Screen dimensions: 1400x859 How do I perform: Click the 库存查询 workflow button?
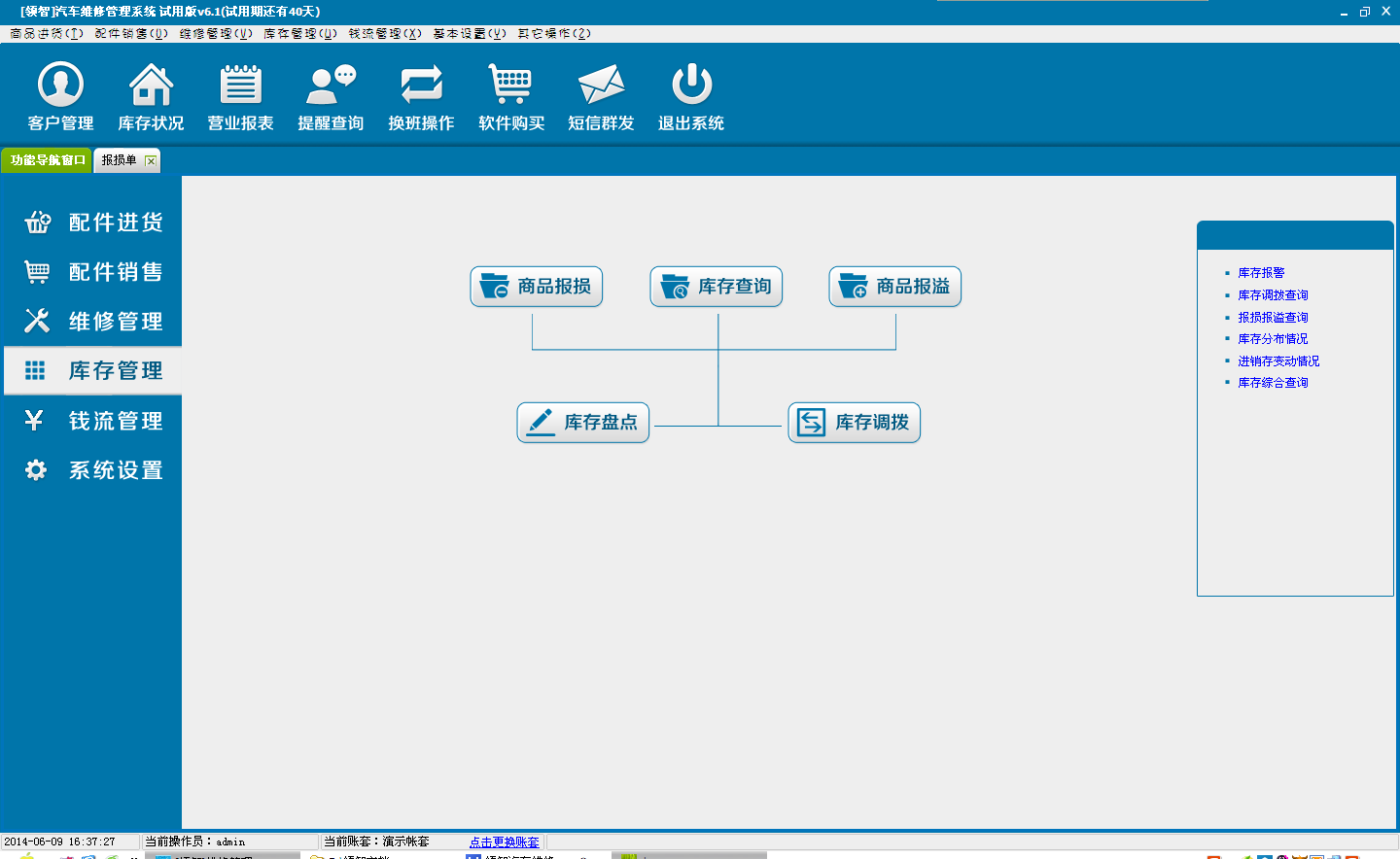point(717,287)
